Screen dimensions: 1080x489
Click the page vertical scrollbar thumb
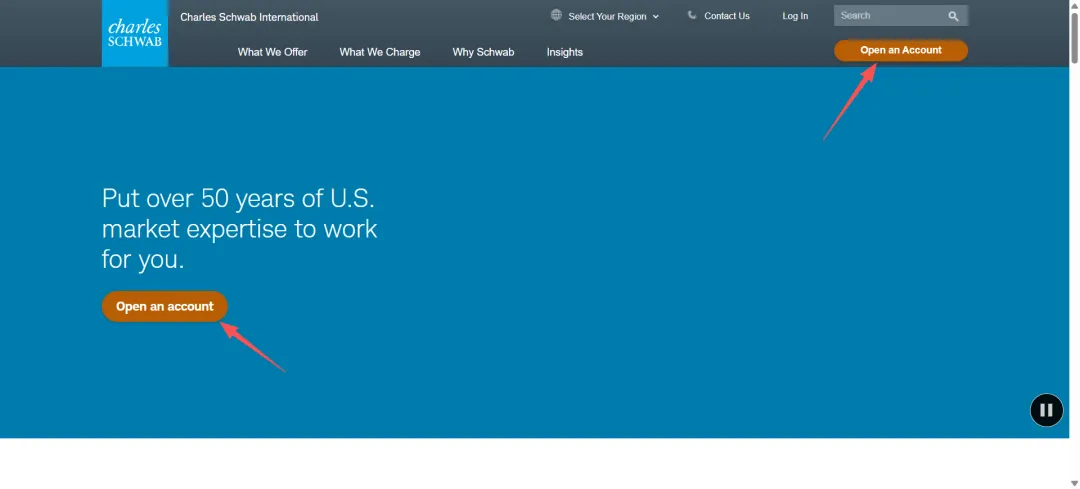tap(1074, 38)
